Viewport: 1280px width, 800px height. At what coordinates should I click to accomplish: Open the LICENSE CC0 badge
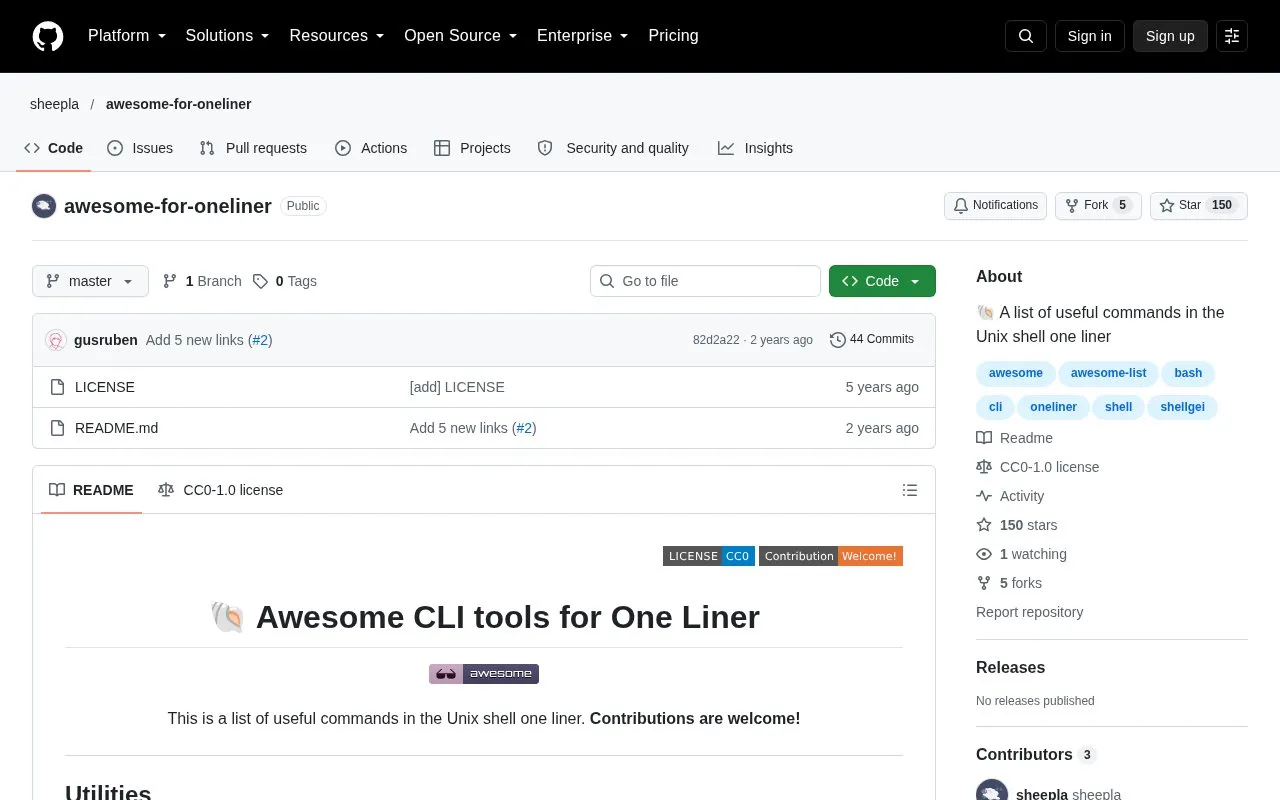pyautogui.click(x=709, y=556)
